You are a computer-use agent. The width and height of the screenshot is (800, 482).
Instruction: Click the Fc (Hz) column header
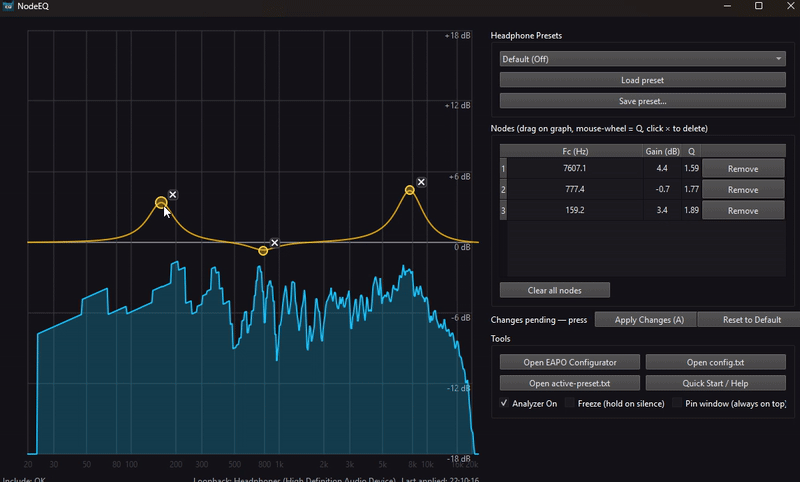coord(574,151)
